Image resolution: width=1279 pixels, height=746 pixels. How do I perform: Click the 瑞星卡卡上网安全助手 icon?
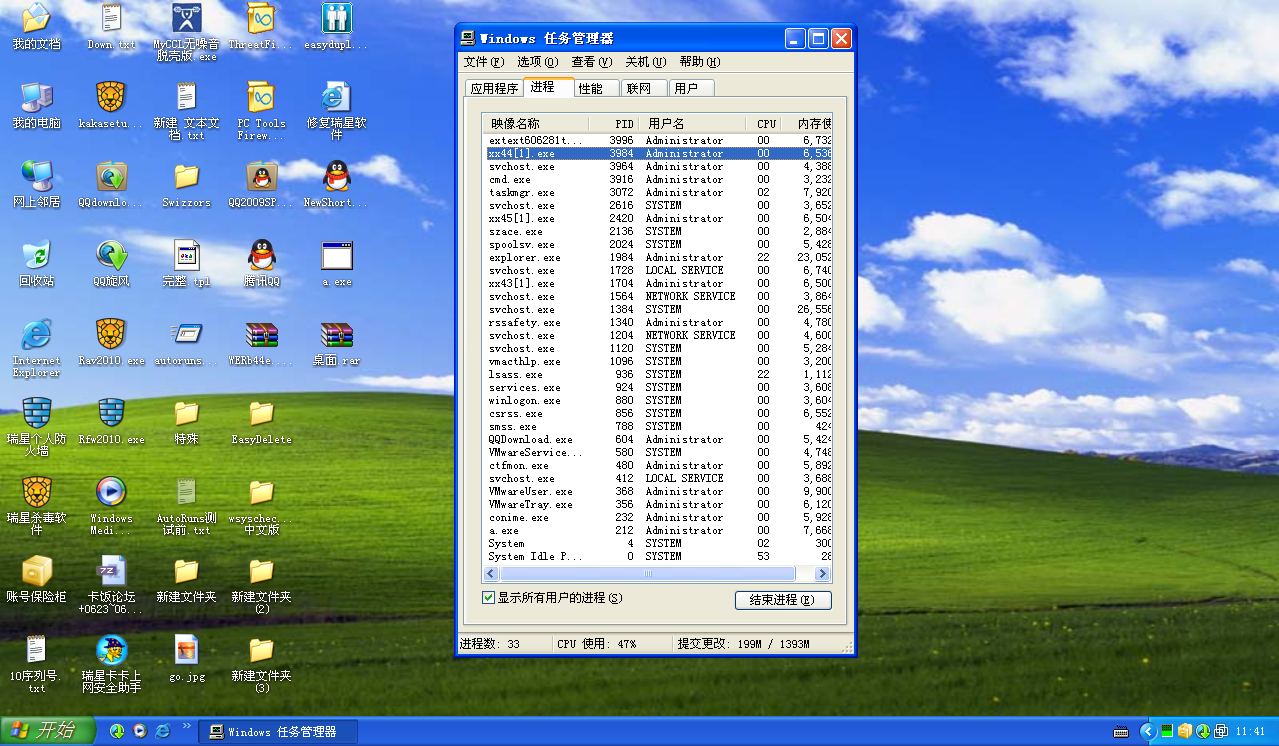point(111,649)
